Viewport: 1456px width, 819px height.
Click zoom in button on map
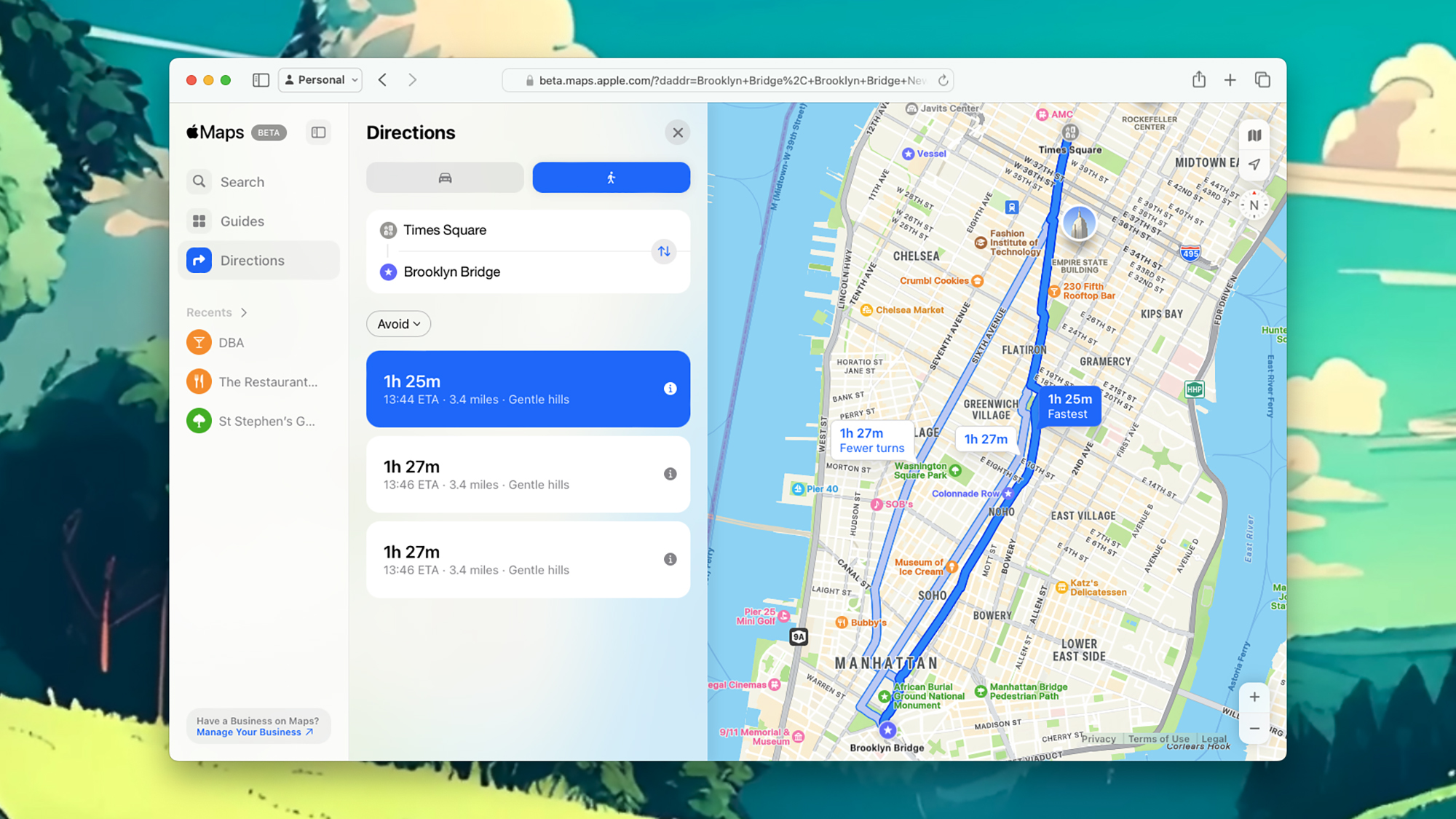(1254, 697)
